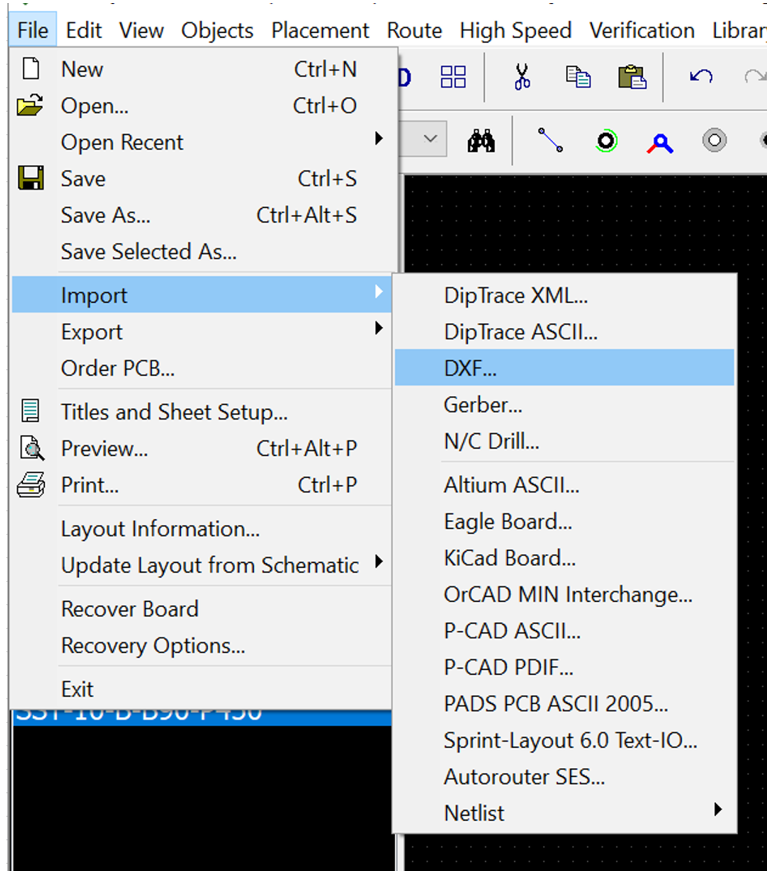Viewport: 784px width, 884px height.
Task: Click the Cut scissors icon in toolbar
Action: [x=522, y=77]
